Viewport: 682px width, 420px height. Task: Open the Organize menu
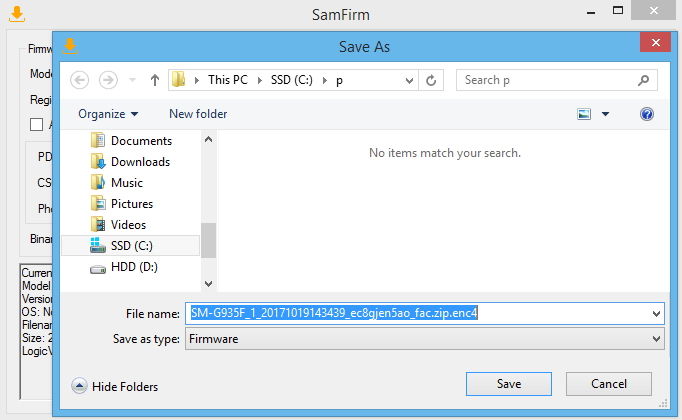tap(108, 114)
